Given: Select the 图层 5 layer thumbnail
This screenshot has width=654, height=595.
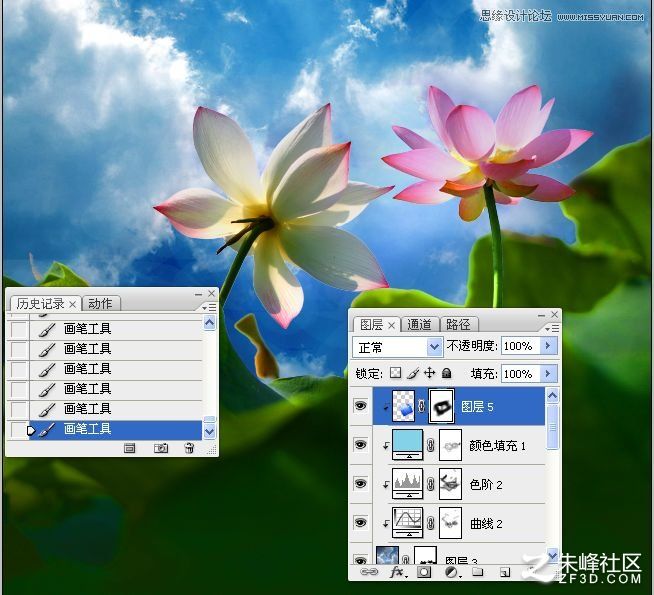Looking at the screenshot, I should pyautogui.click(x=403, y=406).
